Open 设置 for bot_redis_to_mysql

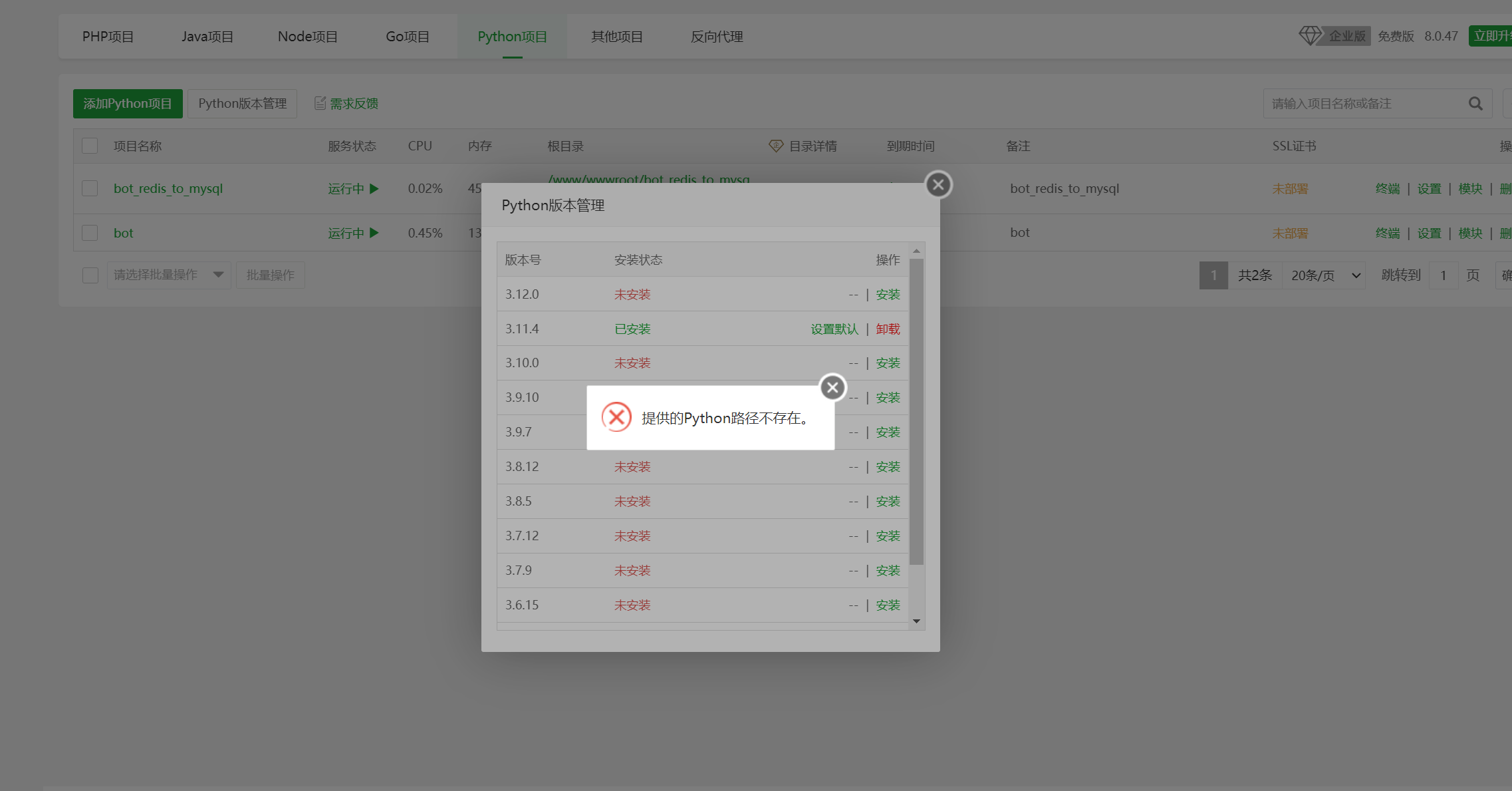pyautogui.click(x=1430, y=188)
